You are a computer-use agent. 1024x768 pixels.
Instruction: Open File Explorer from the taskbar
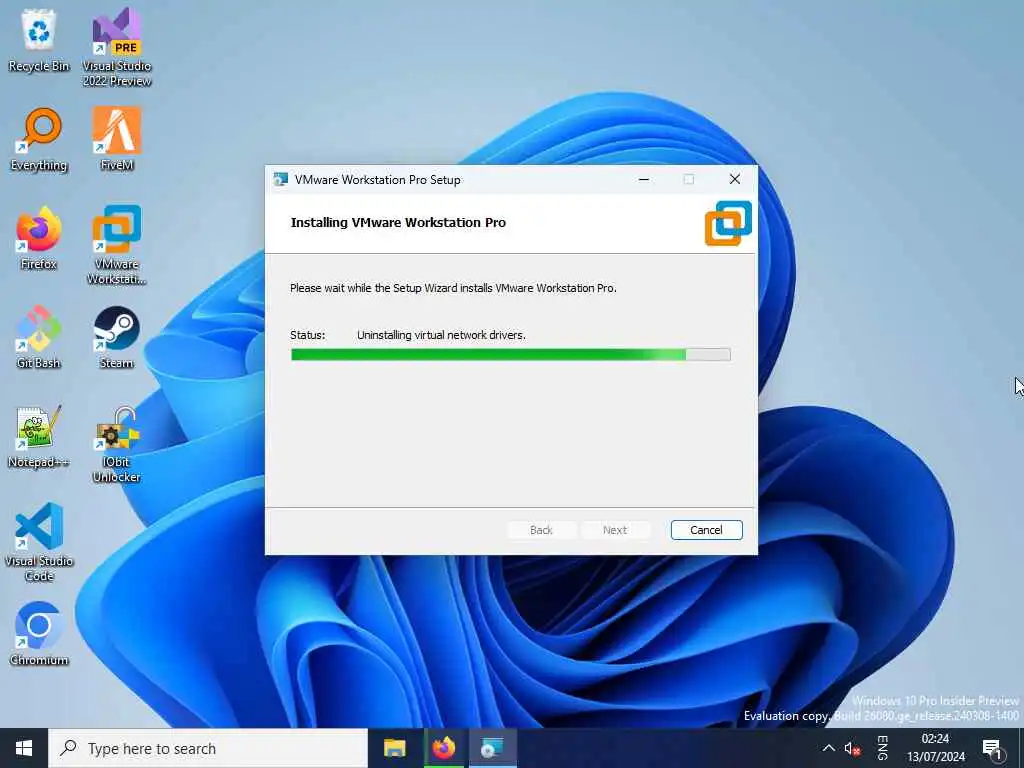(x=394, y=748)
